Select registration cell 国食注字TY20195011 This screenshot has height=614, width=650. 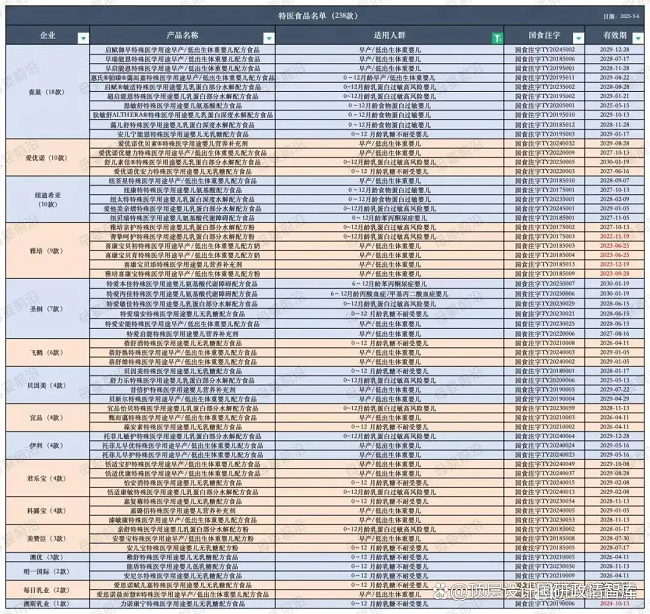(x=544, y=78)
